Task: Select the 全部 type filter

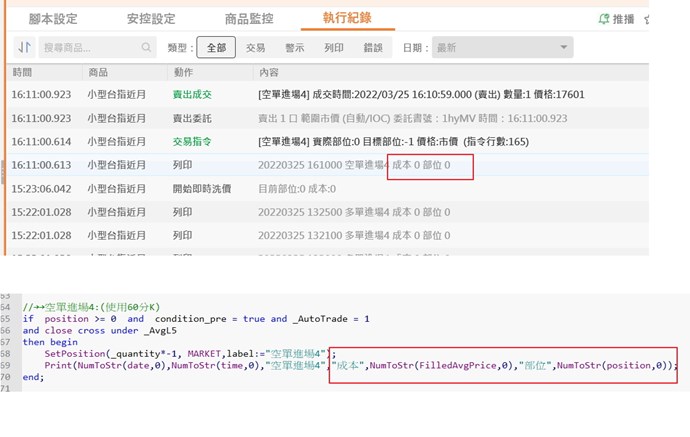Action: pos(216,47)
